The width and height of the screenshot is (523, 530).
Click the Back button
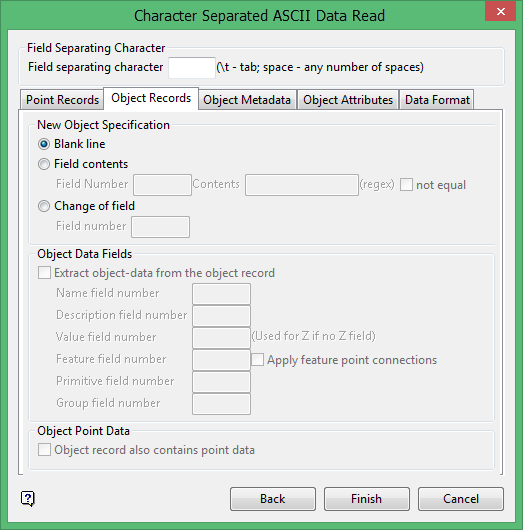pos(273,499)
